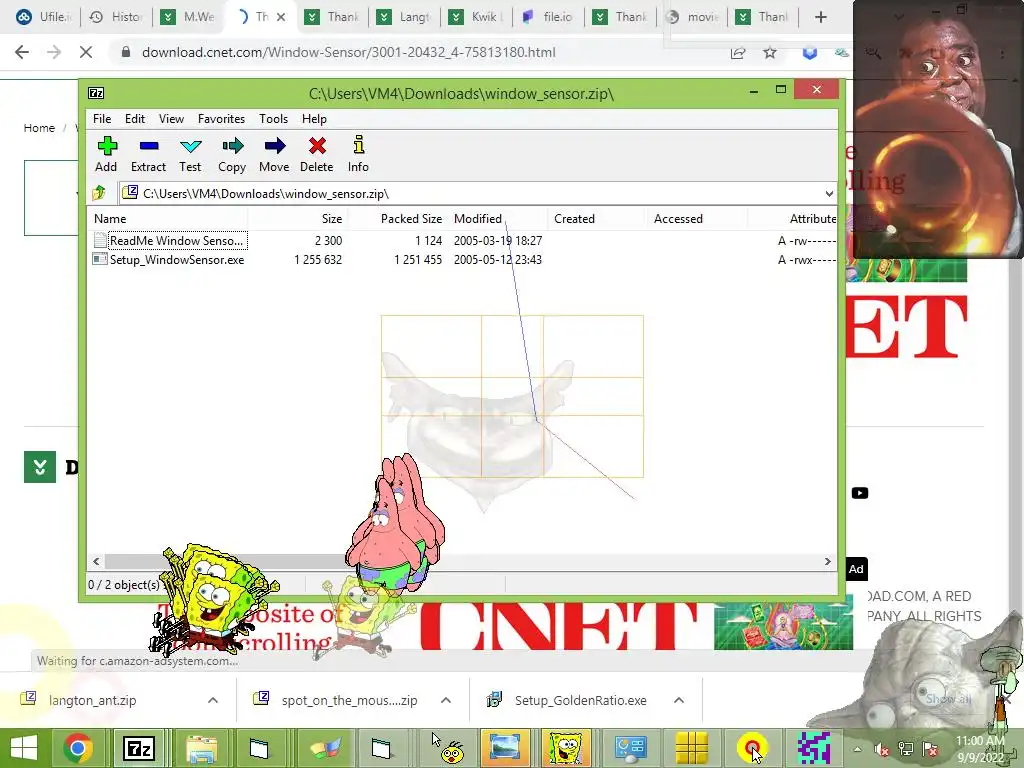
Task: Click SpongeBob app icon in taskbar
Action: [566, 748]
